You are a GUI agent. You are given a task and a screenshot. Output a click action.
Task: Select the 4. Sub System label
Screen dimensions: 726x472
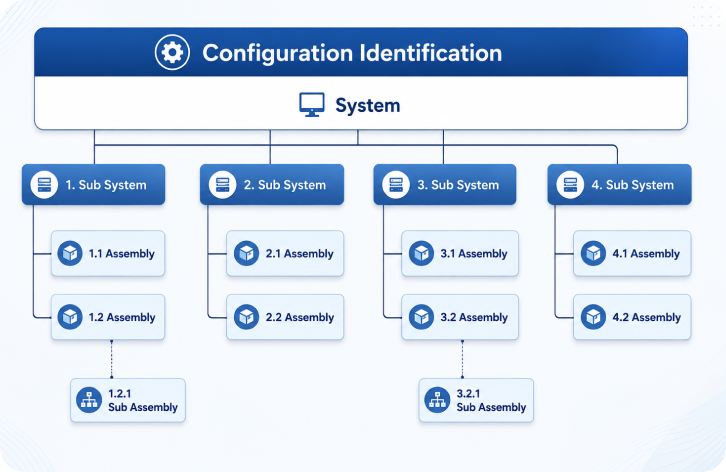pos(632,185)
